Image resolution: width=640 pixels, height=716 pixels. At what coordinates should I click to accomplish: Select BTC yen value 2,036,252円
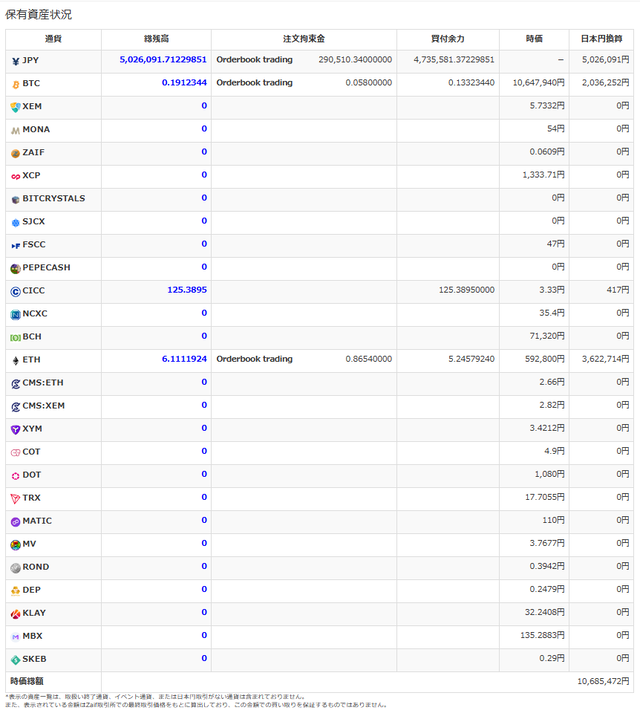605,83
